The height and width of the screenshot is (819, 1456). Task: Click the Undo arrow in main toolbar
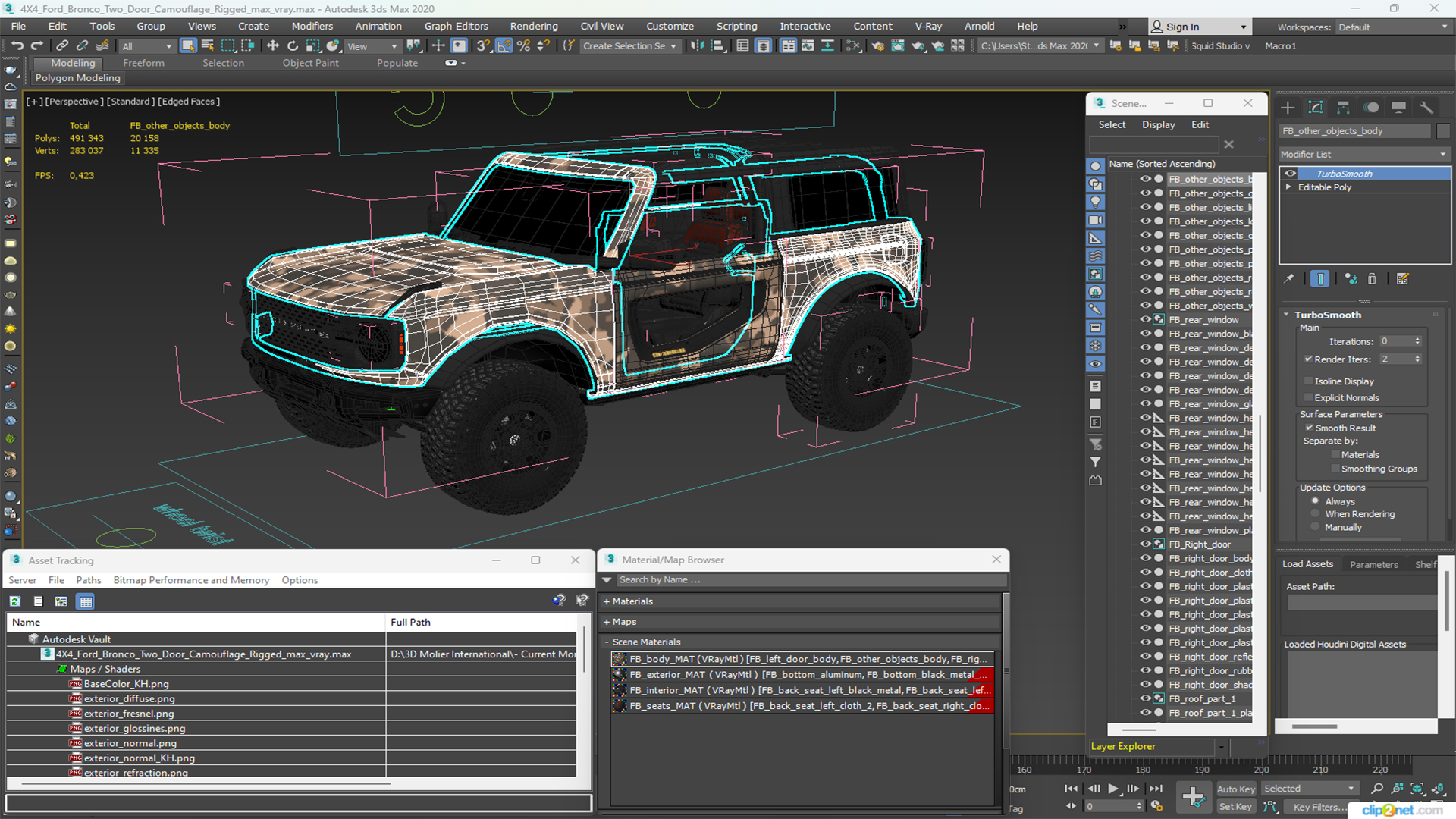[17, 46]
